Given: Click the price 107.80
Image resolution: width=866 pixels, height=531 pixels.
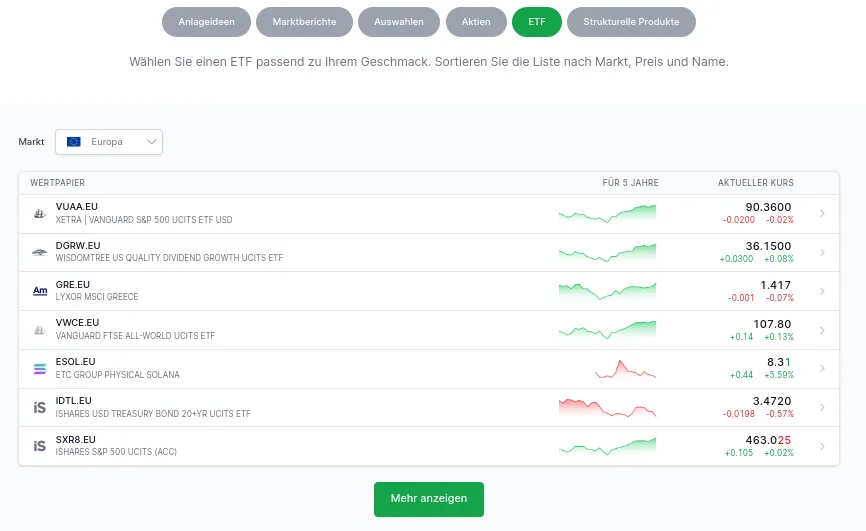Looking at the screenshot, I should point(772,324).
